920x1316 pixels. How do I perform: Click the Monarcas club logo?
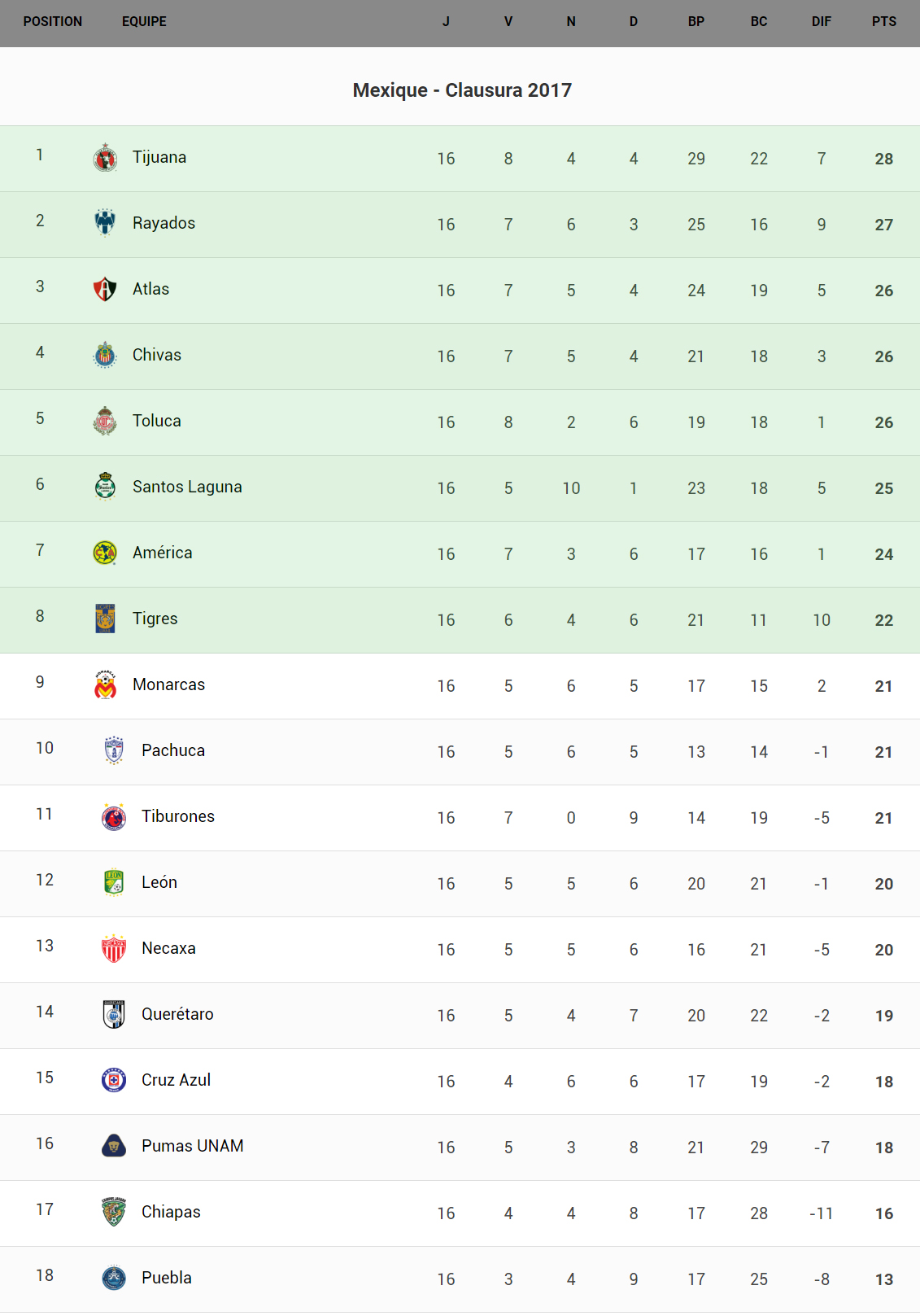[105, 684]
